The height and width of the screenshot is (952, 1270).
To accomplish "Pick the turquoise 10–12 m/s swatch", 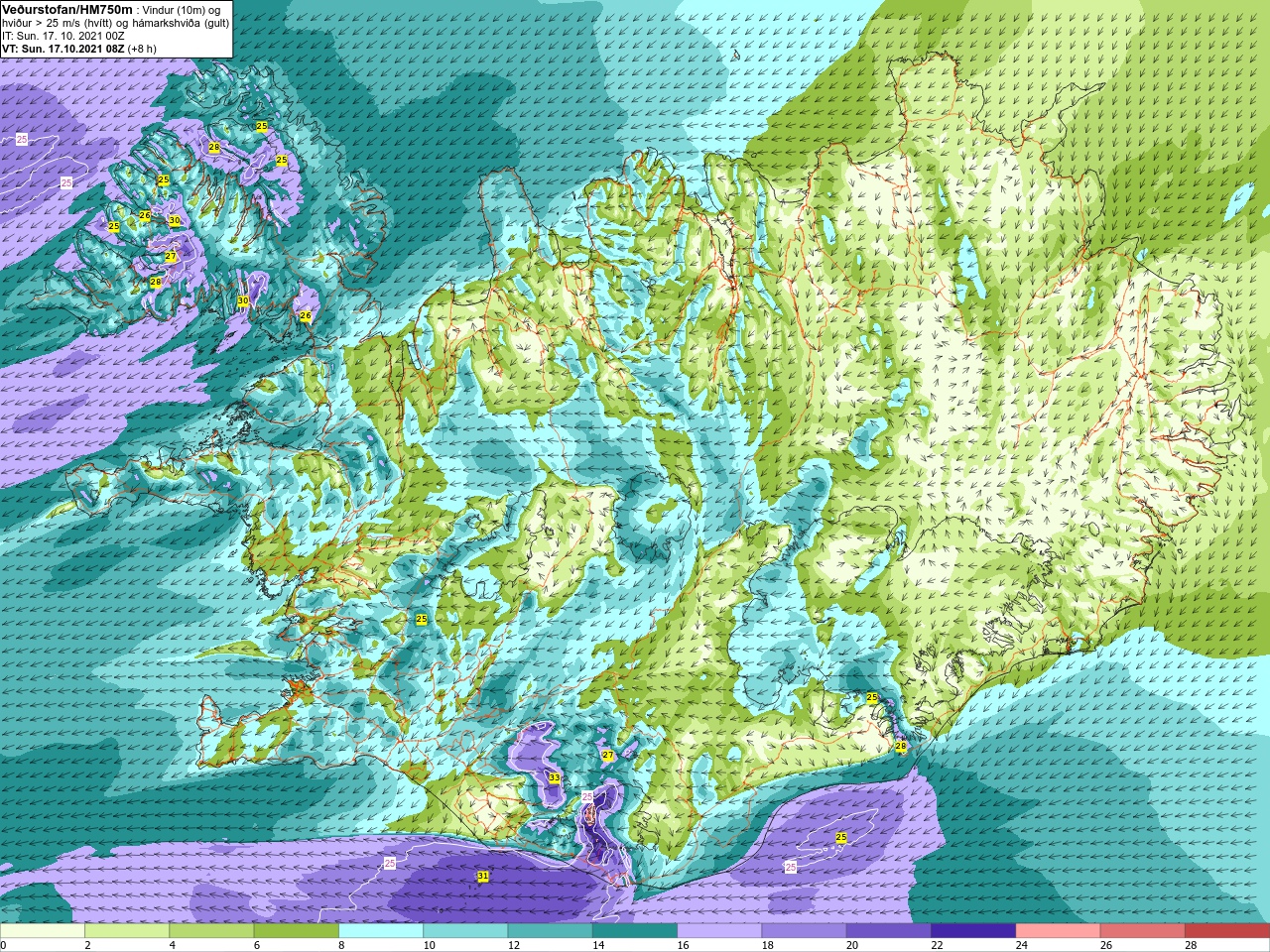I will [x=465, y=931].
